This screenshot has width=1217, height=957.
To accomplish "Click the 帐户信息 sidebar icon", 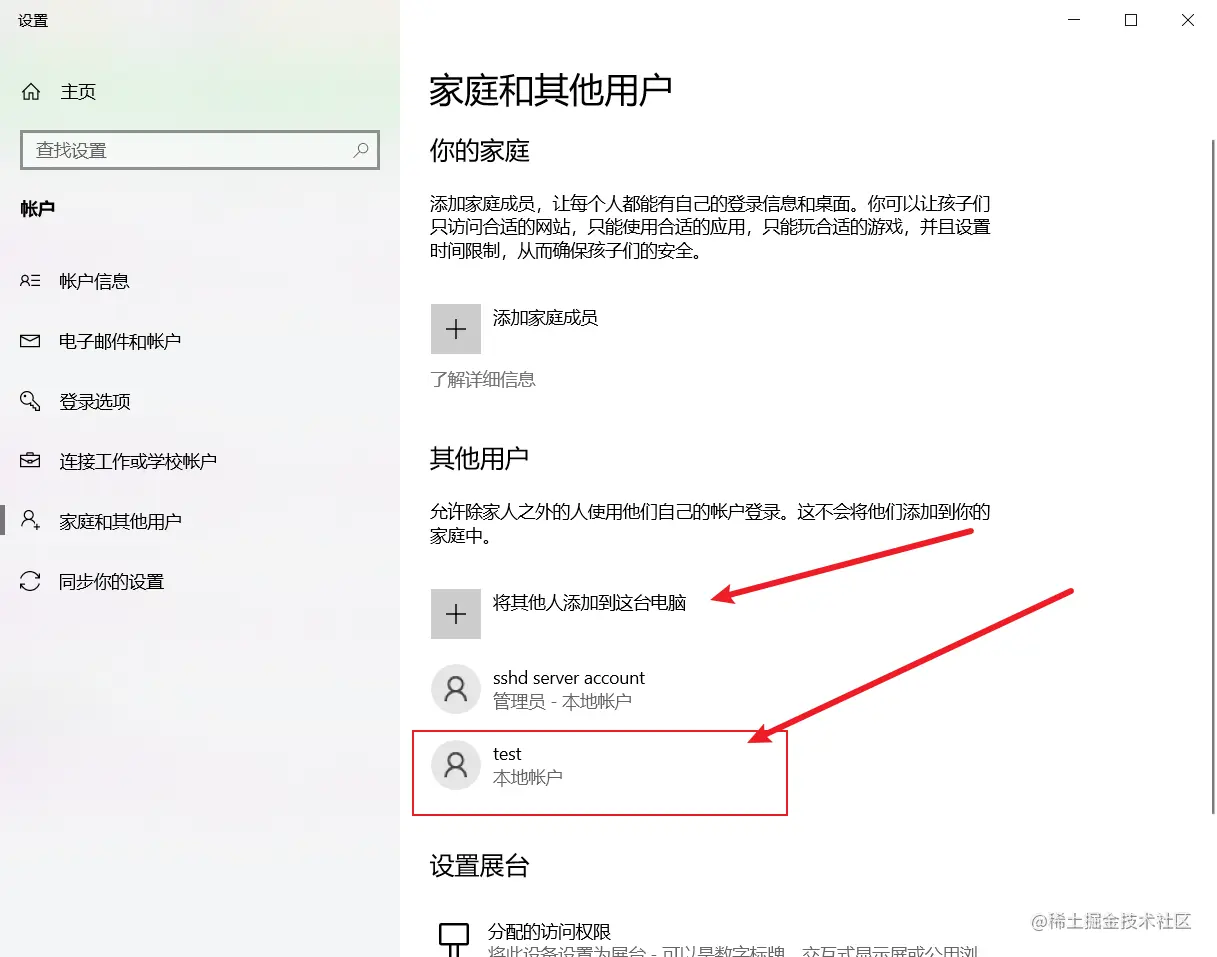I will tap(30, 281).
